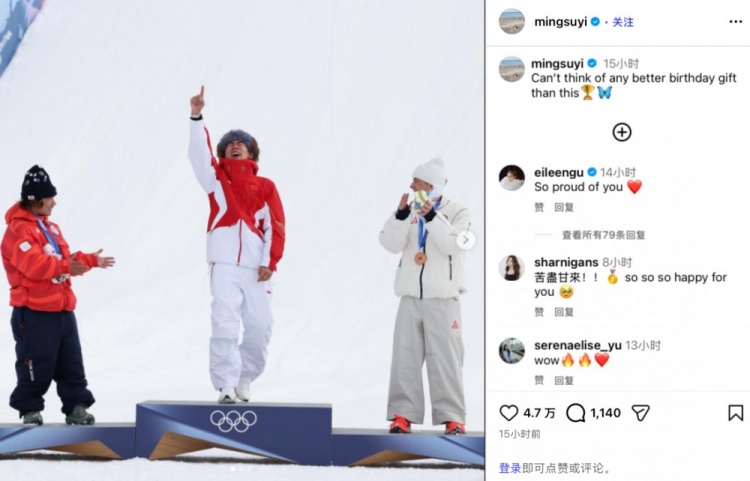Click the 登录 login link
Screen dimensions: 750x481
[510, 468]
